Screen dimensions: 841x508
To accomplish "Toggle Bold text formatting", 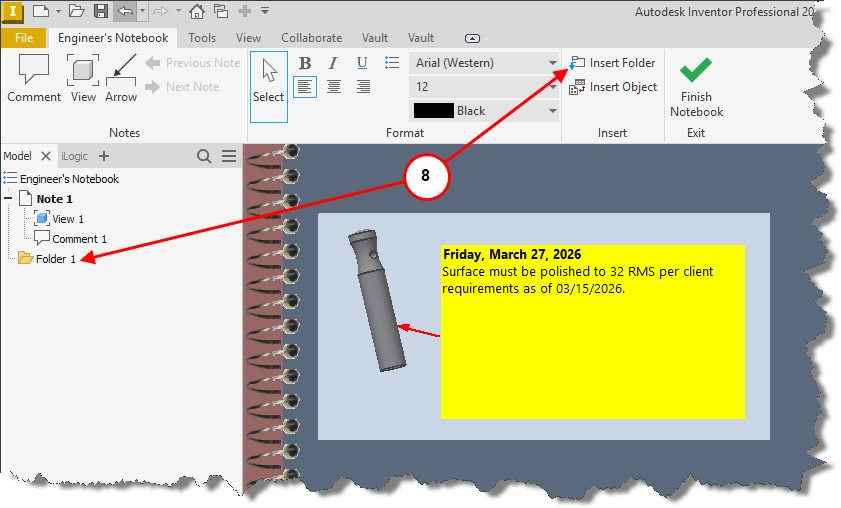I will pos(305,63).
